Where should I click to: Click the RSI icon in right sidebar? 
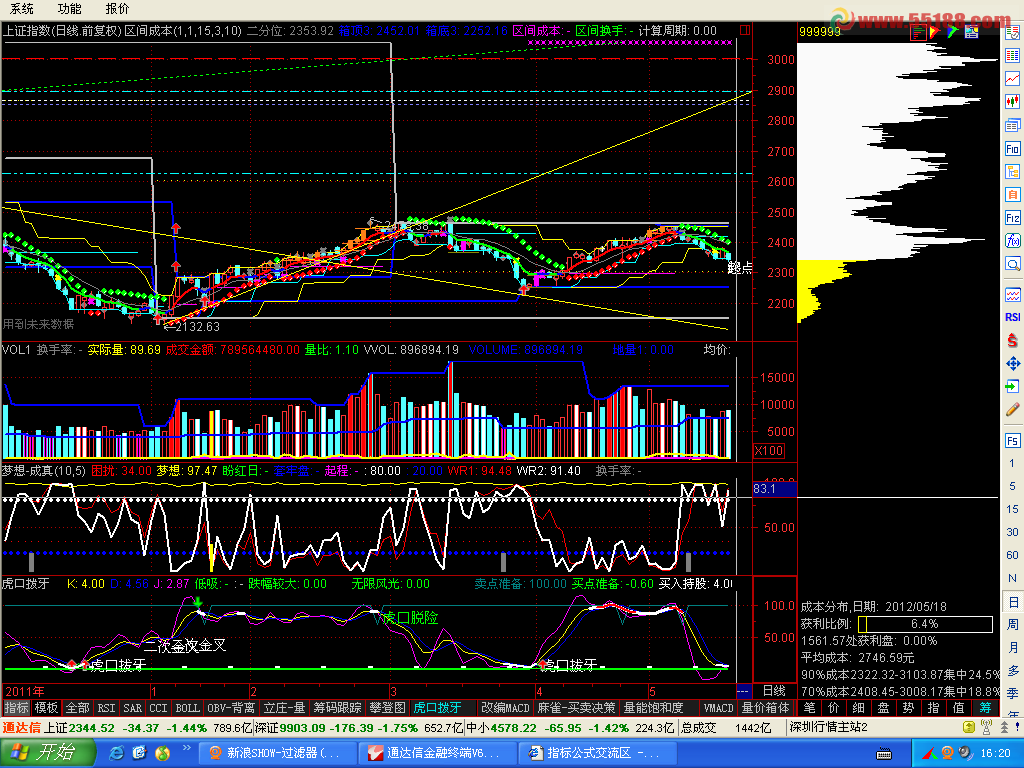1012,317
